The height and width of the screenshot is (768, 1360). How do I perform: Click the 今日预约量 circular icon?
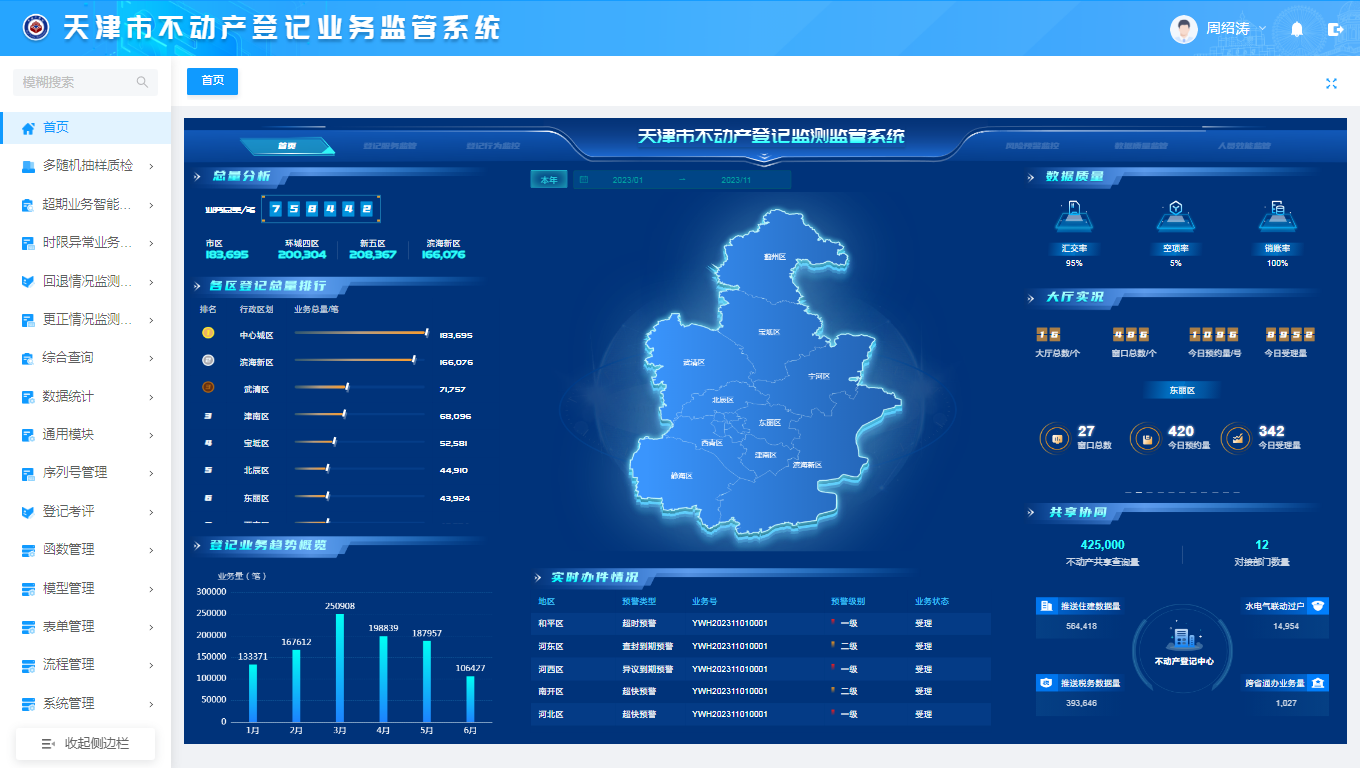click(x=1146, y=438)
